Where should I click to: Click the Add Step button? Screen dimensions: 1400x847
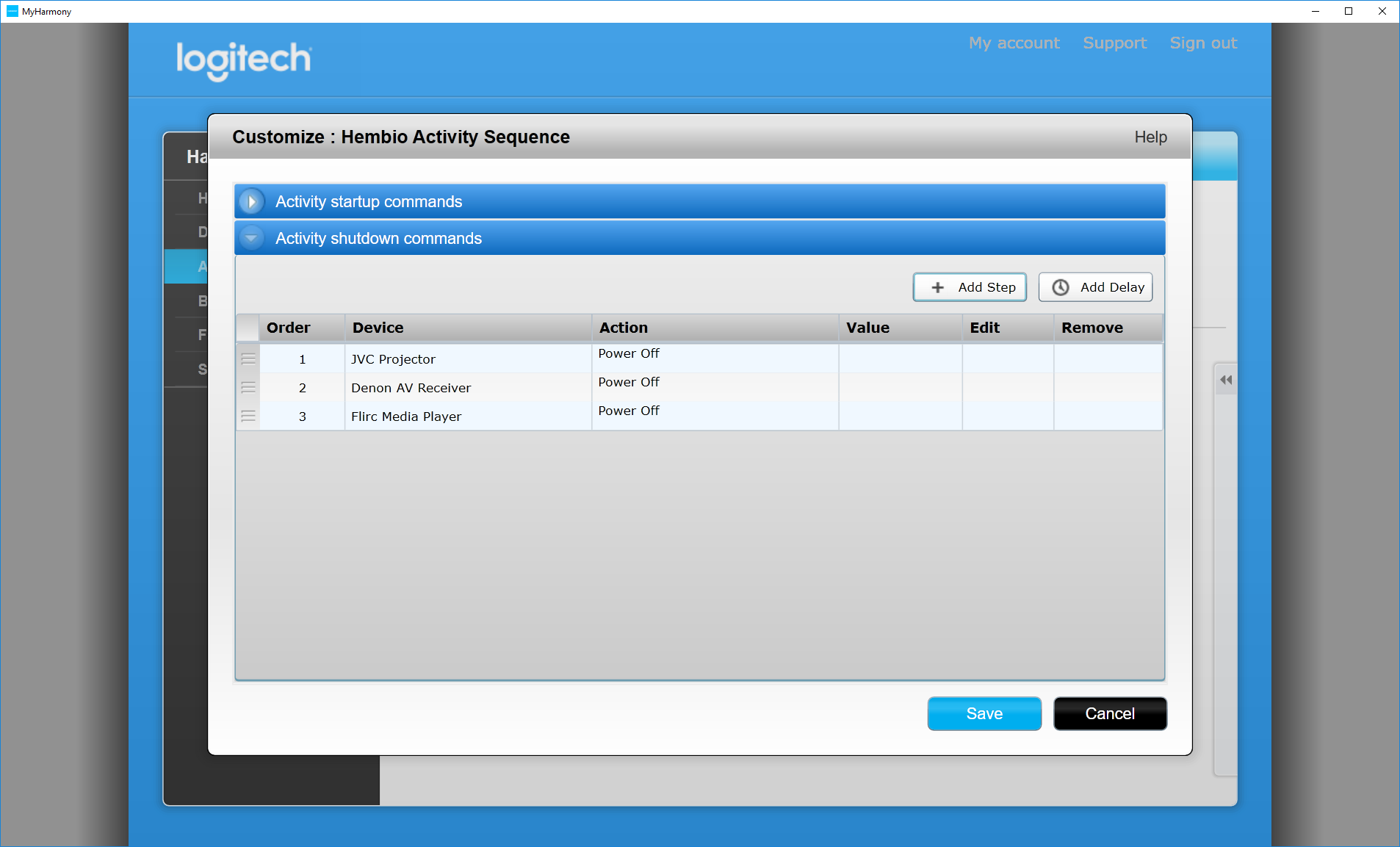click(x=970, y=287)
